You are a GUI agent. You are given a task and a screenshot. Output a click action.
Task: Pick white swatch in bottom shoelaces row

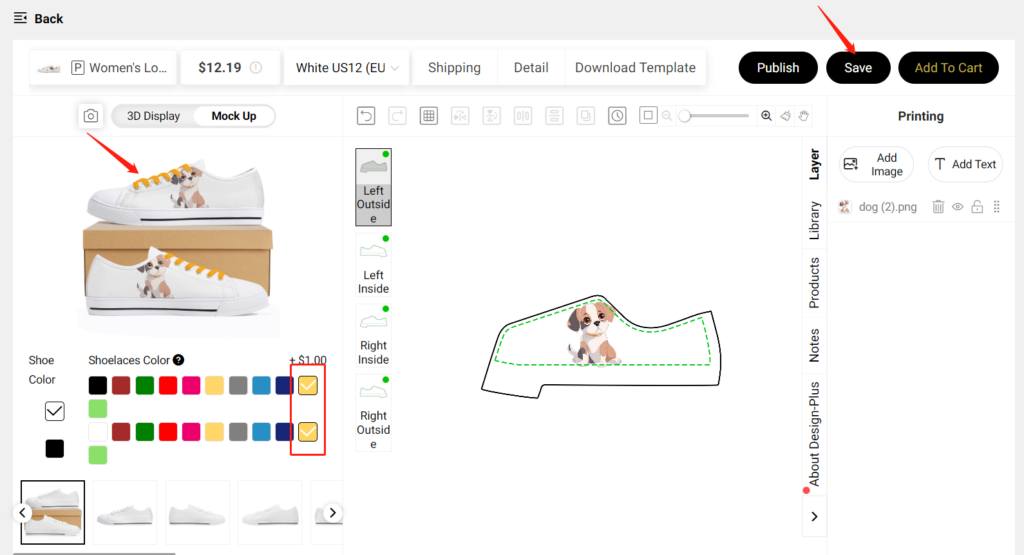pos(98,432)
